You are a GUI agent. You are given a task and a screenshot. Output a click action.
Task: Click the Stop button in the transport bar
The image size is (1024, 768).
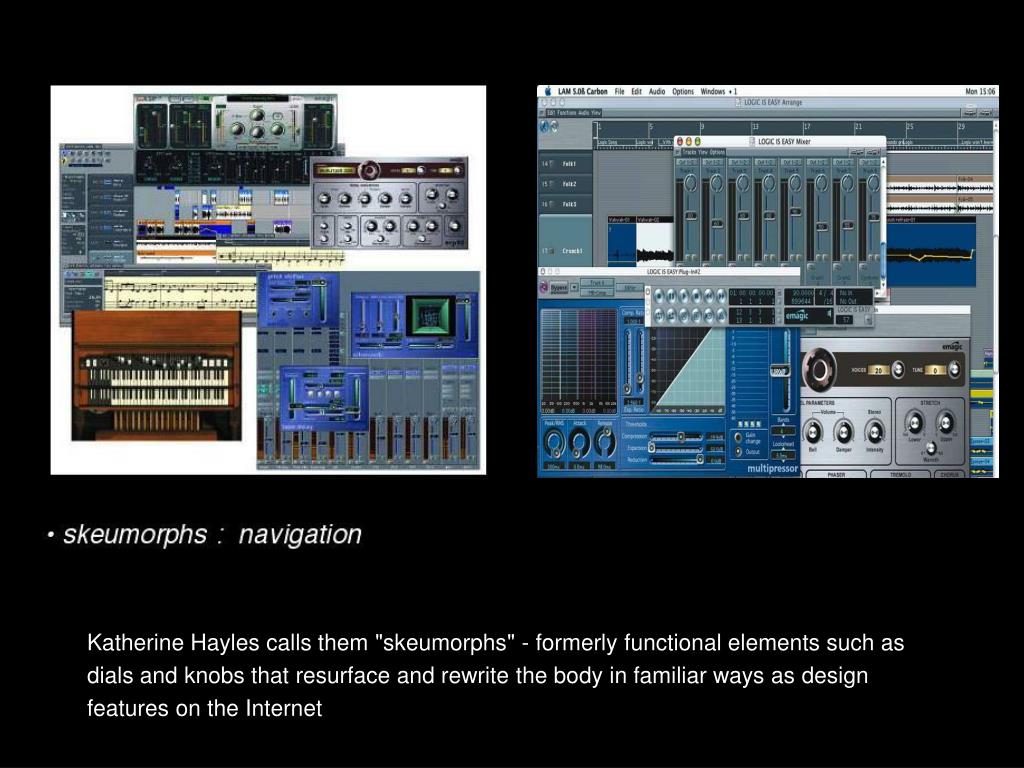pos(696,295)
